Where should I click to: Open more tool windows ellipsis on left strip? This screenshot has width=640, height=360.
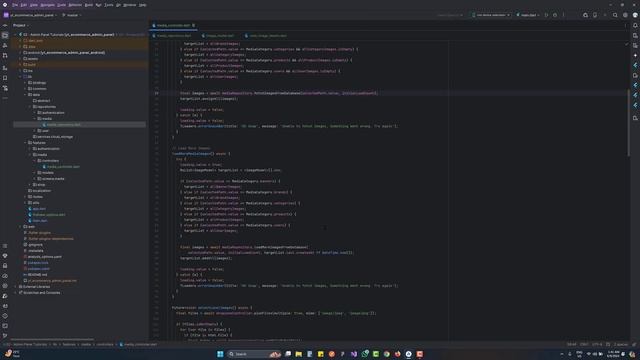coord(5,98)
